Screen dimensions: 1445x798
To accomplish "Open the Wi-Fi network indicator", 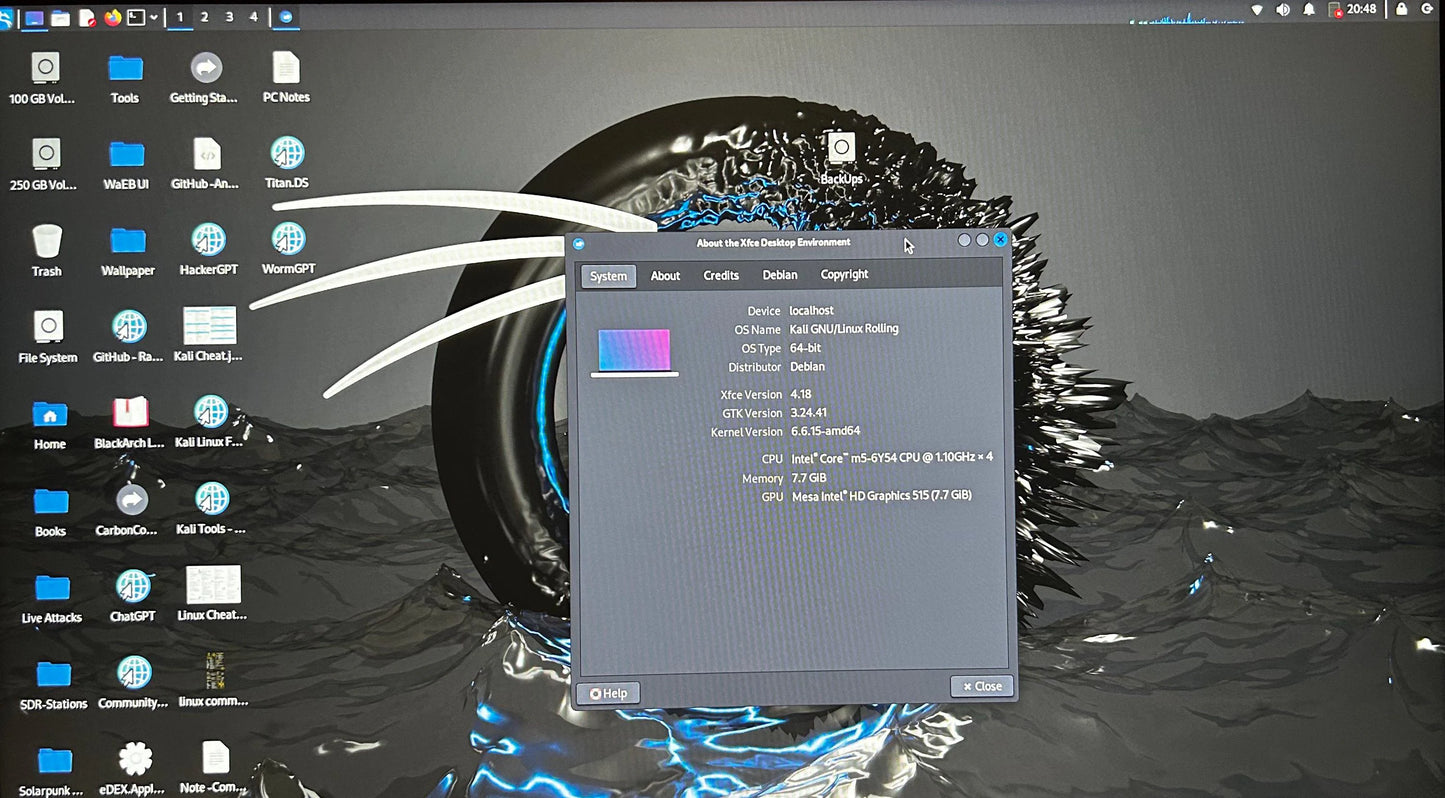I will coord(1257,10).
